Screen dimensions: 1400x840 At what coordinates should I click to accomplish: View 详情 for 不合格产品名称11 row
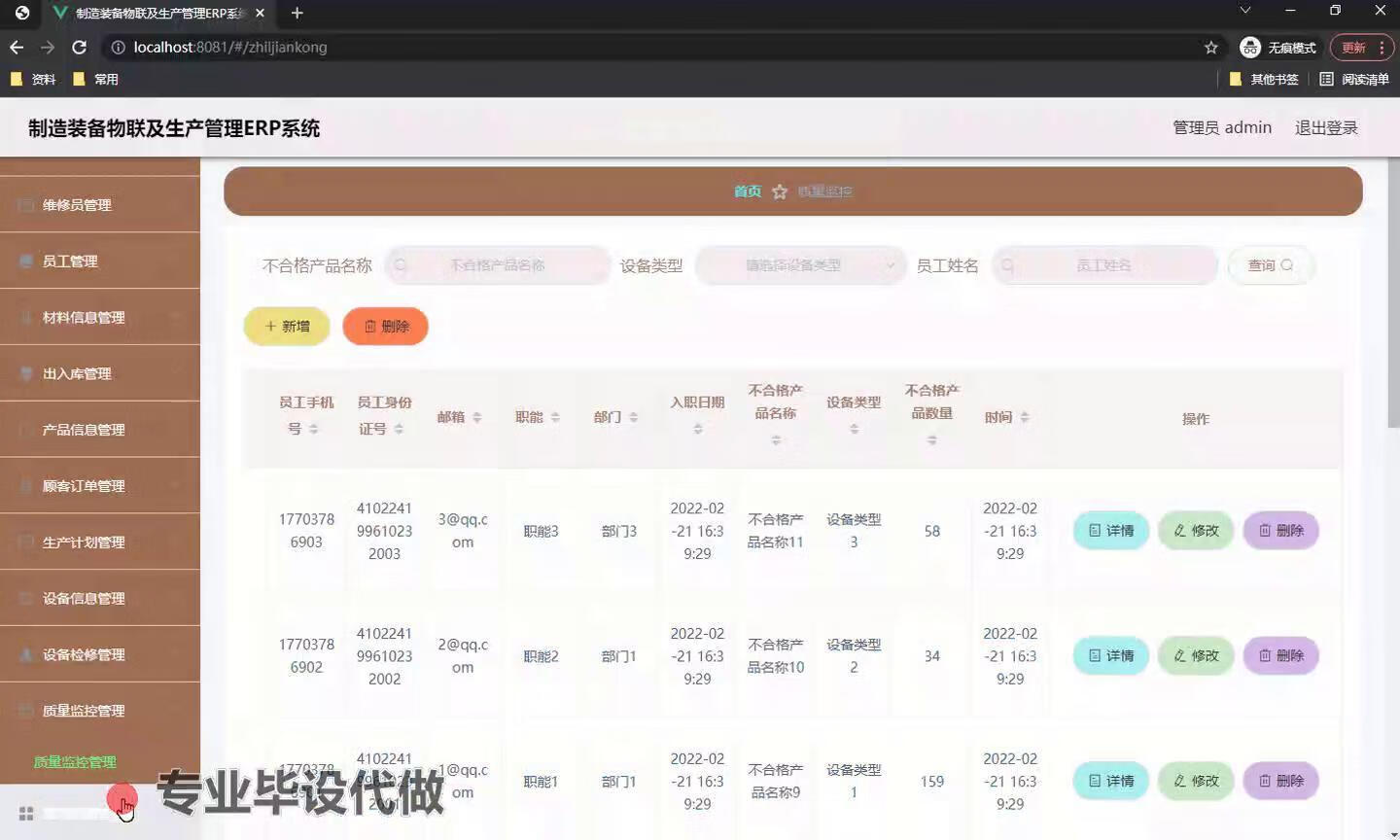tap(1111, 531)
